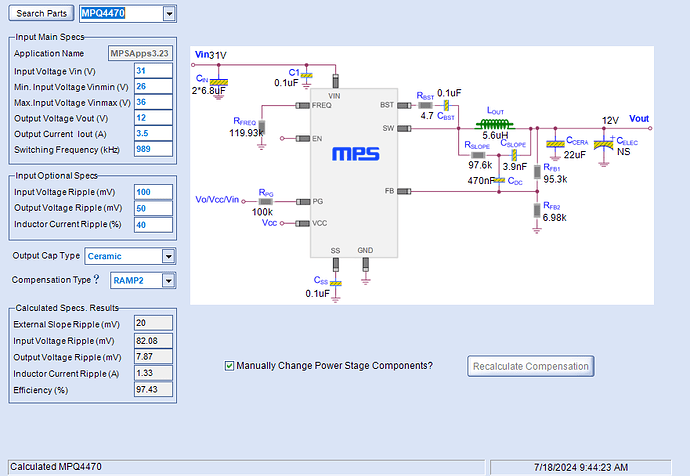Screen dimensions: 690x476
Task: Click the Search Parts button
Action: pyautogui.click(x=41, y=13)
